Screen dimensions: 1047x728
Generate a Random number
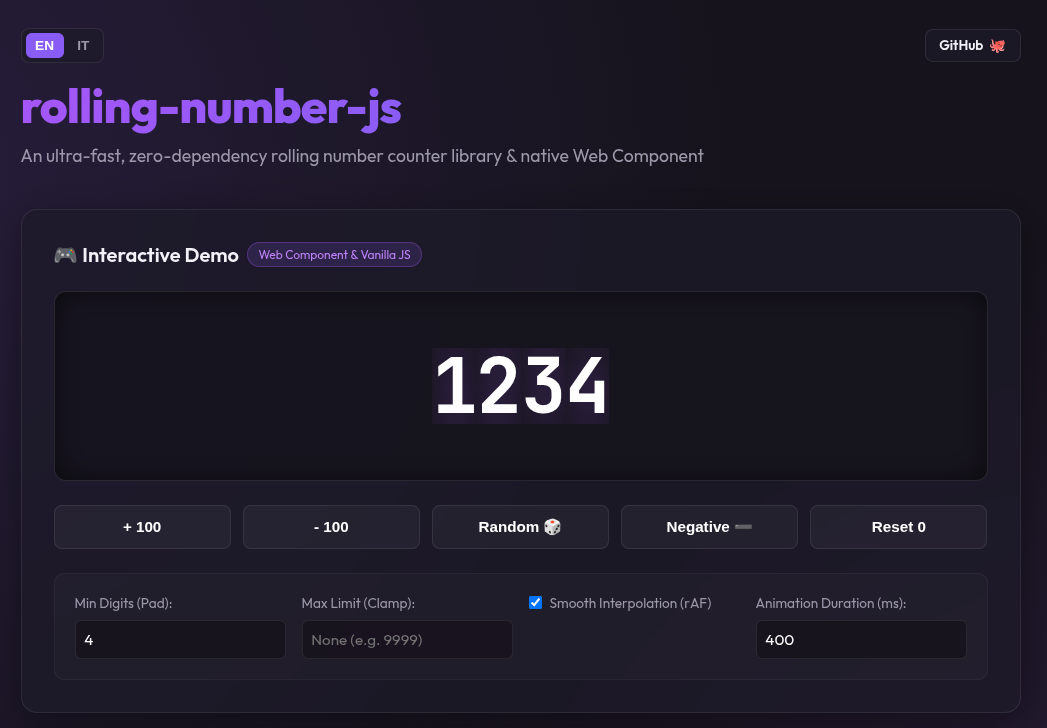coord(520,527)
